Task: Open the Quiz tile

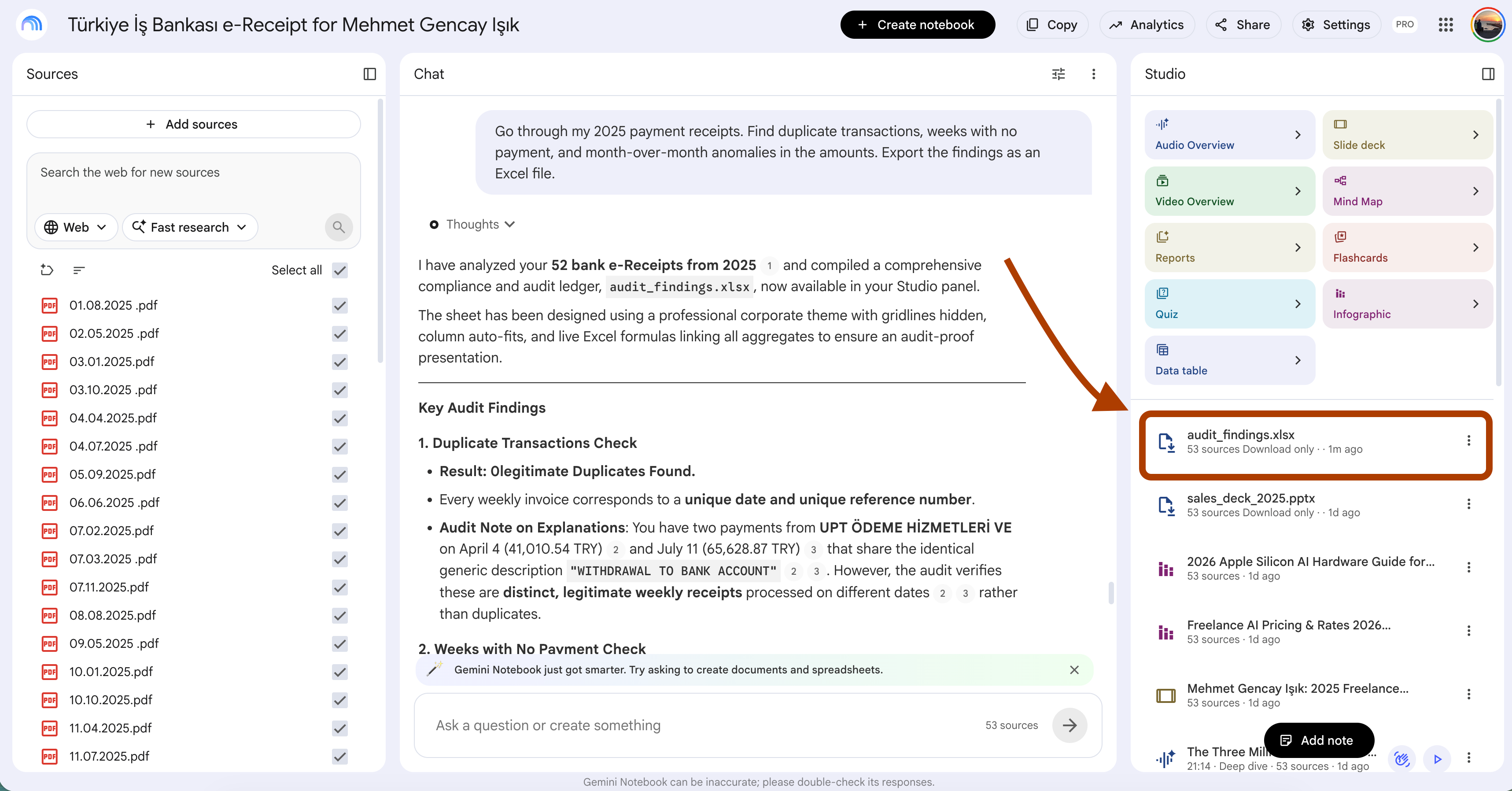Action: point(1229,303)
